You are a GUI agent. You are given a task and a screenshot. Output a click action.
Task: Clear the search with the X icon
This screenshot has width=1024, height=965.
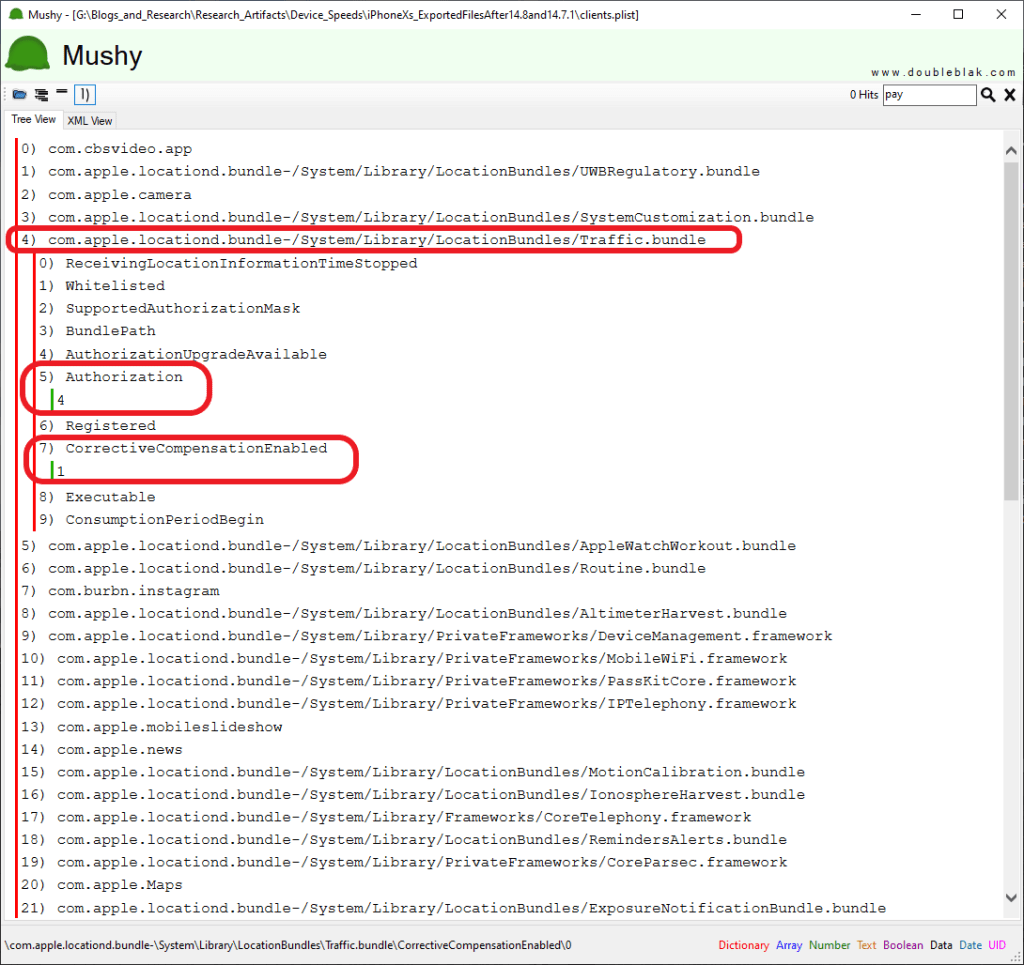[1010, 95]
